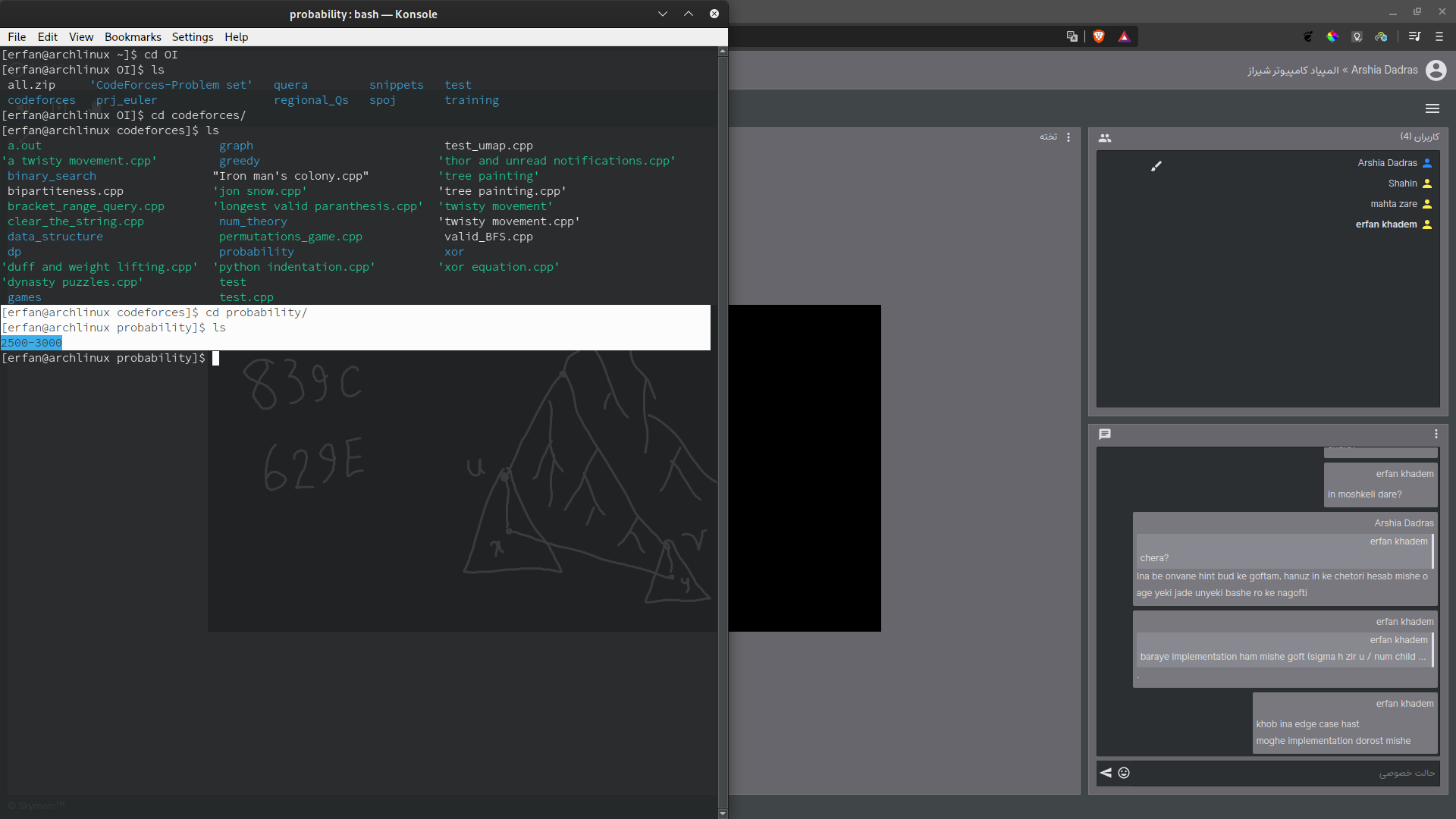The width and height of the screenshot is (1456, 819).
Task: Click the cloud gears extension icon
Action: (x=1381, y=36)
